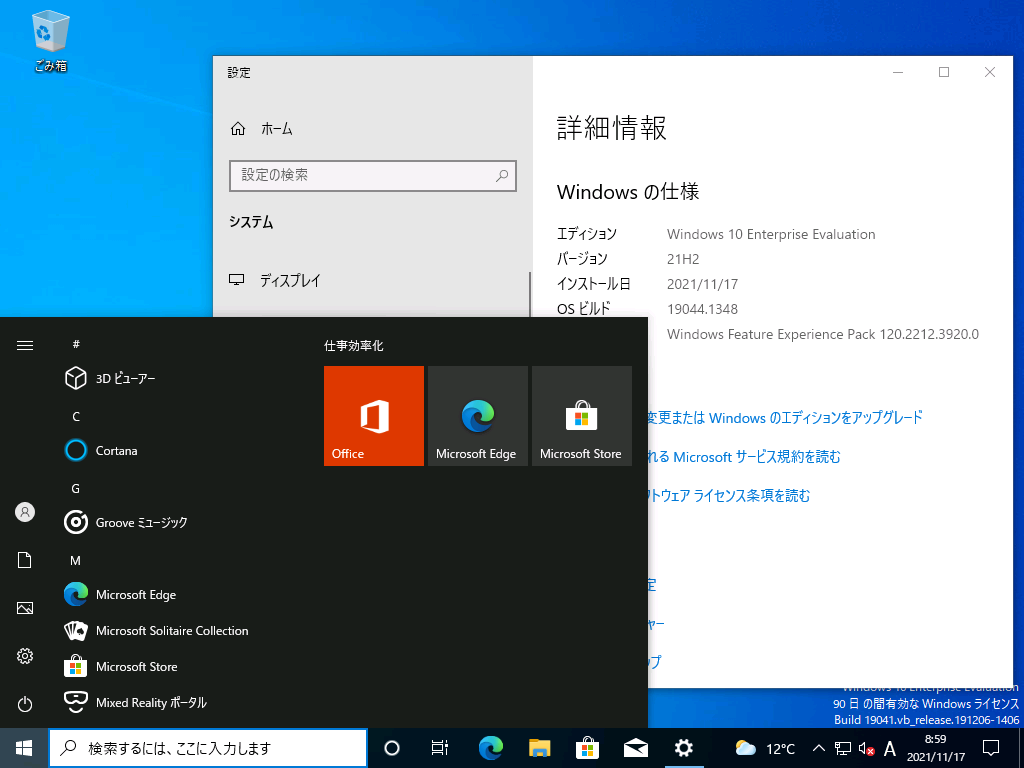The image size is (1024, 768).
Task: Open the Microsoft Store tile
Action: click(x=581, y=415)
